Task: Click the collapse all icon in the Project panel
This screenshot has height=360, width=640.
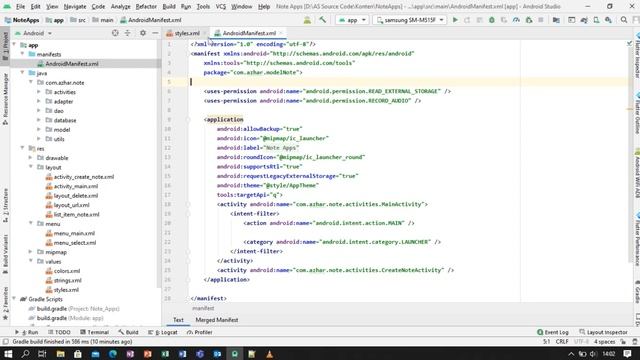Action: (x=127, y=33)
